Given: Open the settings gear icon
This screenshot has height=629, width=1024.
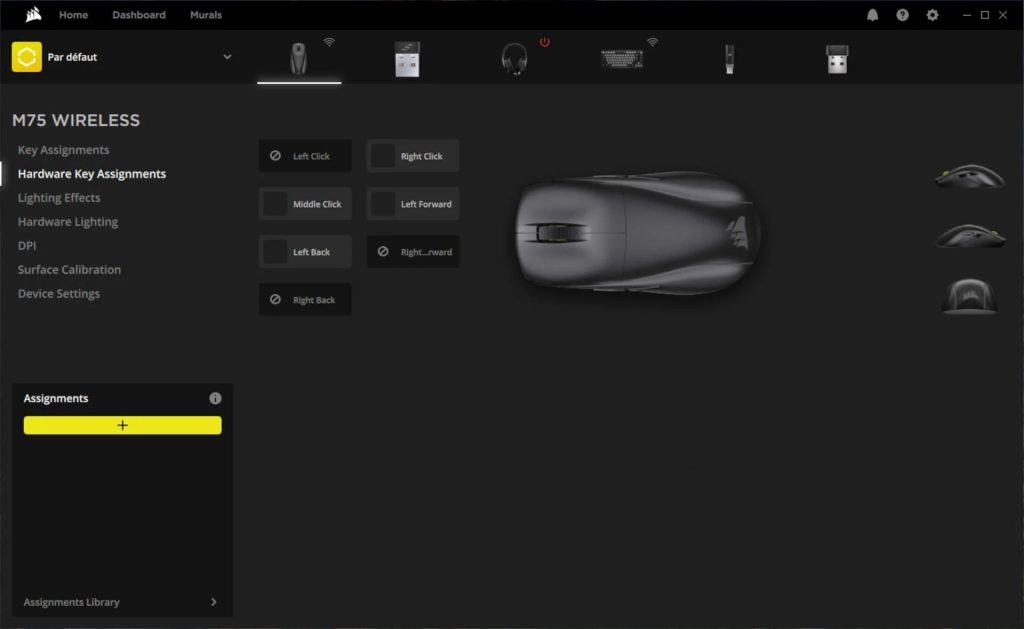Looking at the screenshot, I should point(933,15).
